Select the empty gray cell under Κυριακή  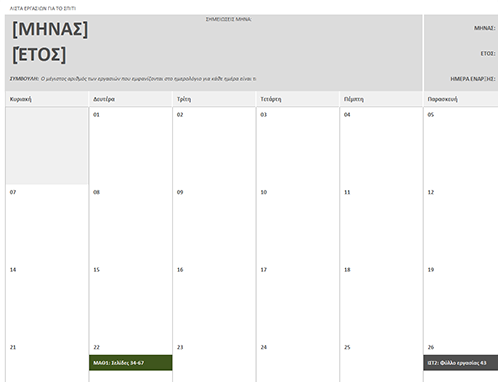point(47,146)
